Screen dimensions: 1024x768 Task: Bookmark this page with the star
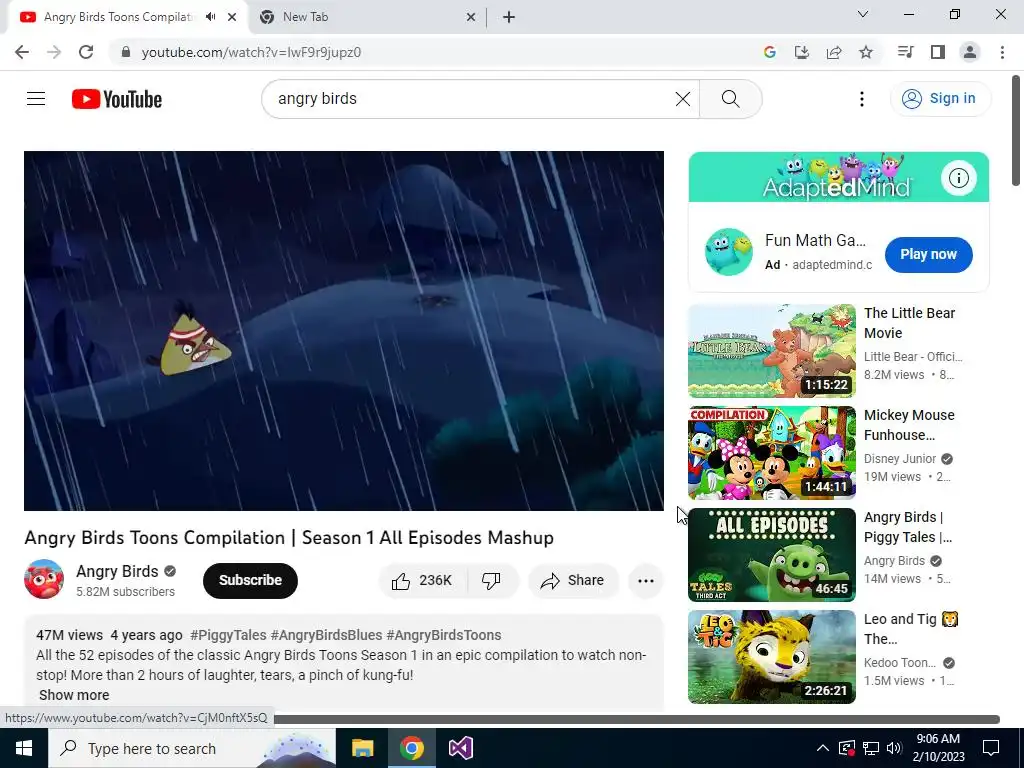point(866,52)
